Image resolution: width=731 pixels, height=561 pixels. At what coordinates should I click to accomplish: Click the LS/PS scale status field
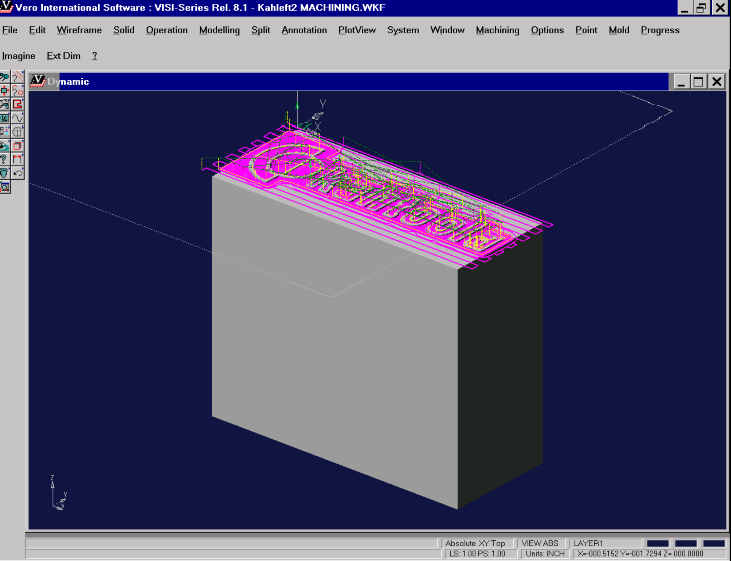pyautogui.click(x=477, y=554)
